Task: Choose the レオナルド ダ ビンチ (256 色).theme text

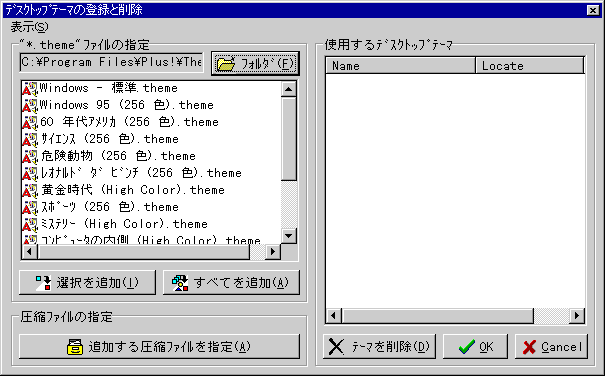Action: pos(141,173)
